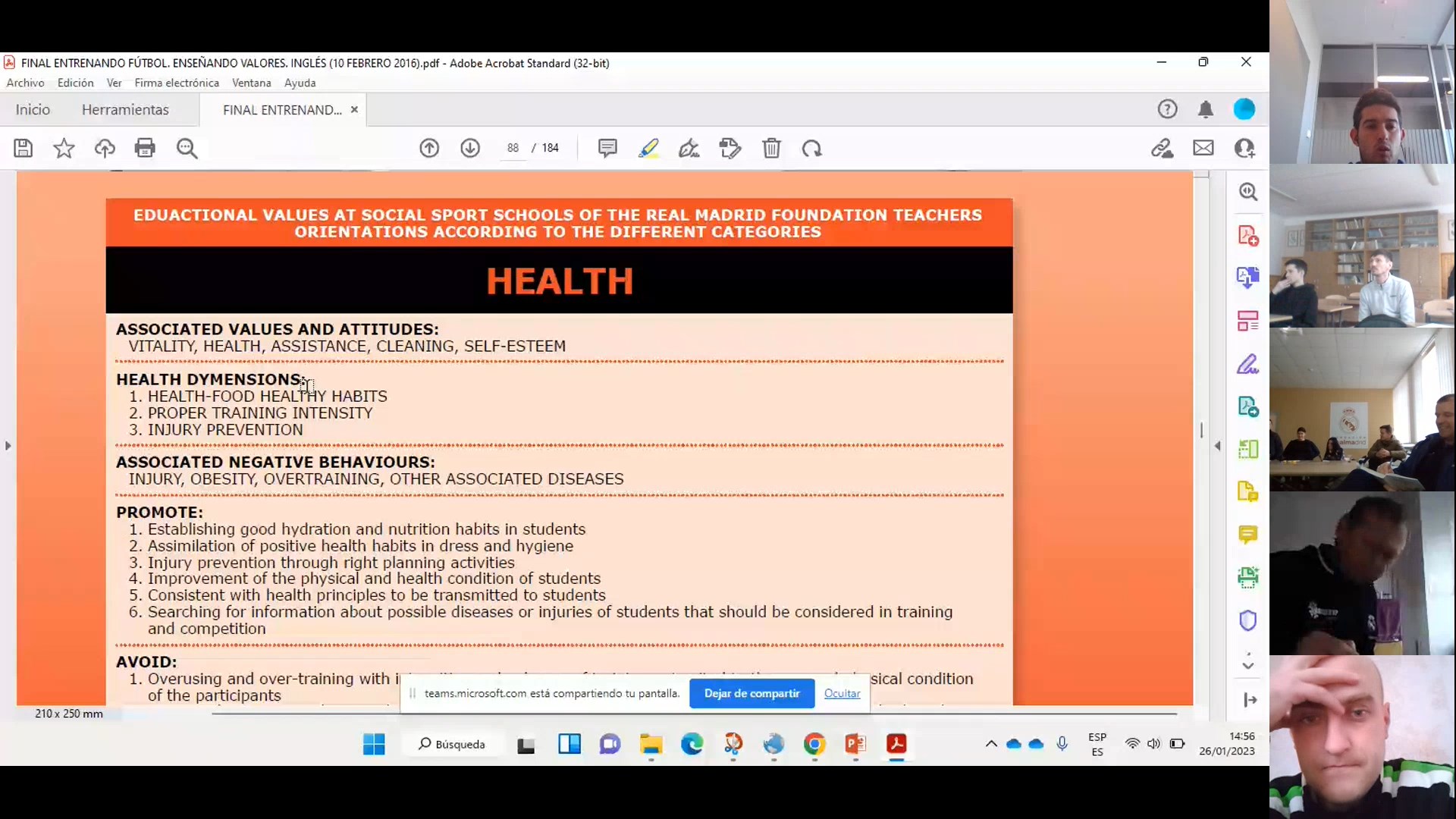Open the help question mark icon
Image resolution: width=1456 pixels, height=819 pixels.
1168,109
